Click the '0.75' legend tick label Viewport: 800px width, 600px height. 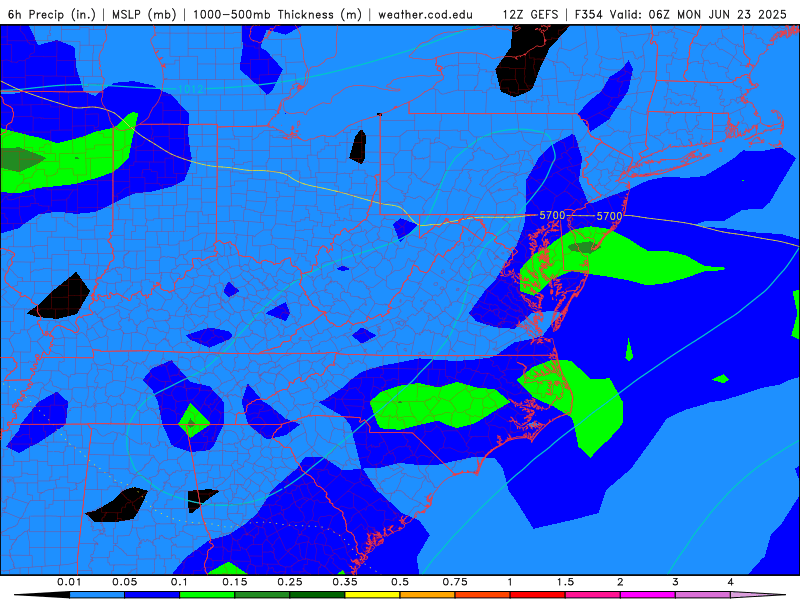[455, 582]
